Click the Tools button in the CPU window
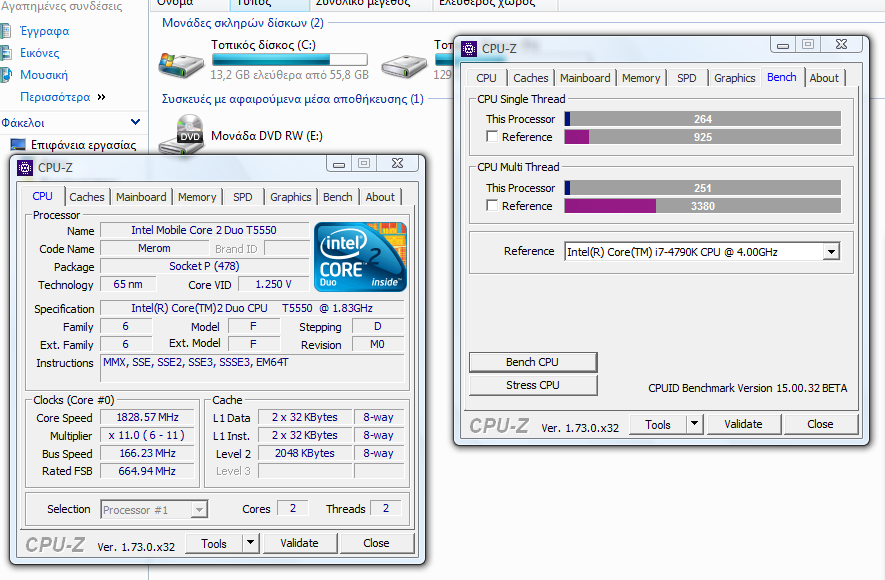885x580 pixels. (214, 543)
